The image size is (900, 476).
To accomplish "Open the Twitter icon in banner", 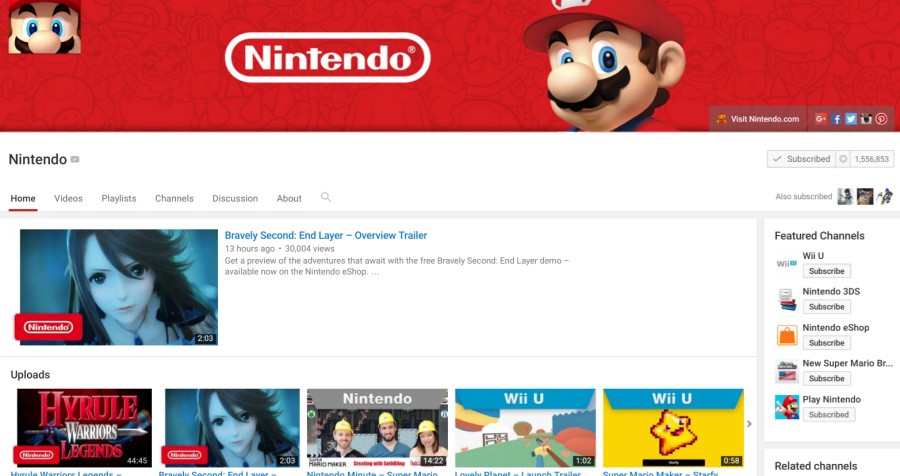I will [x=851, y=119].
